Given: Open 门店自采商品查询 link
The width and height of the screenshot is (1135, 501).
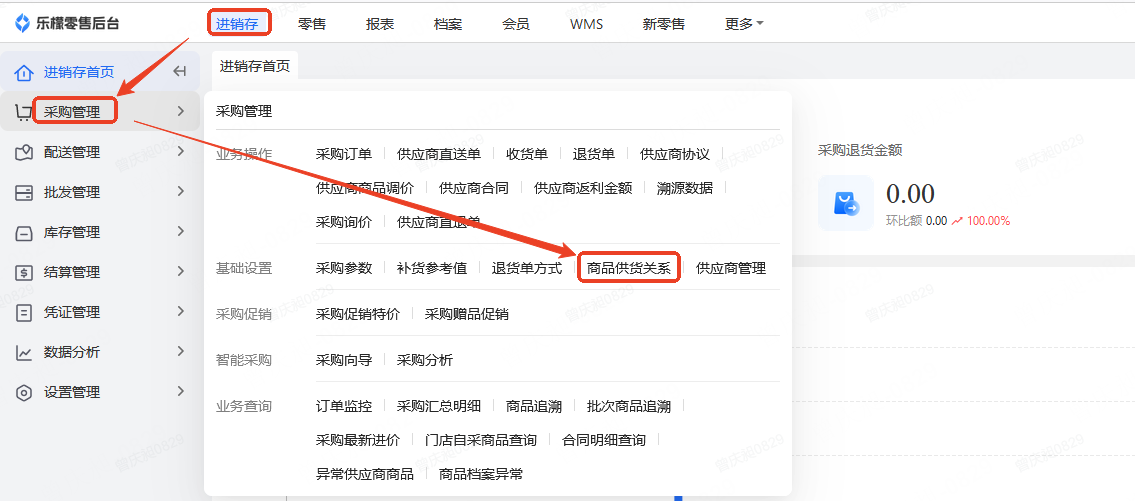Looking at the screenshot, I should click(481, 440).
